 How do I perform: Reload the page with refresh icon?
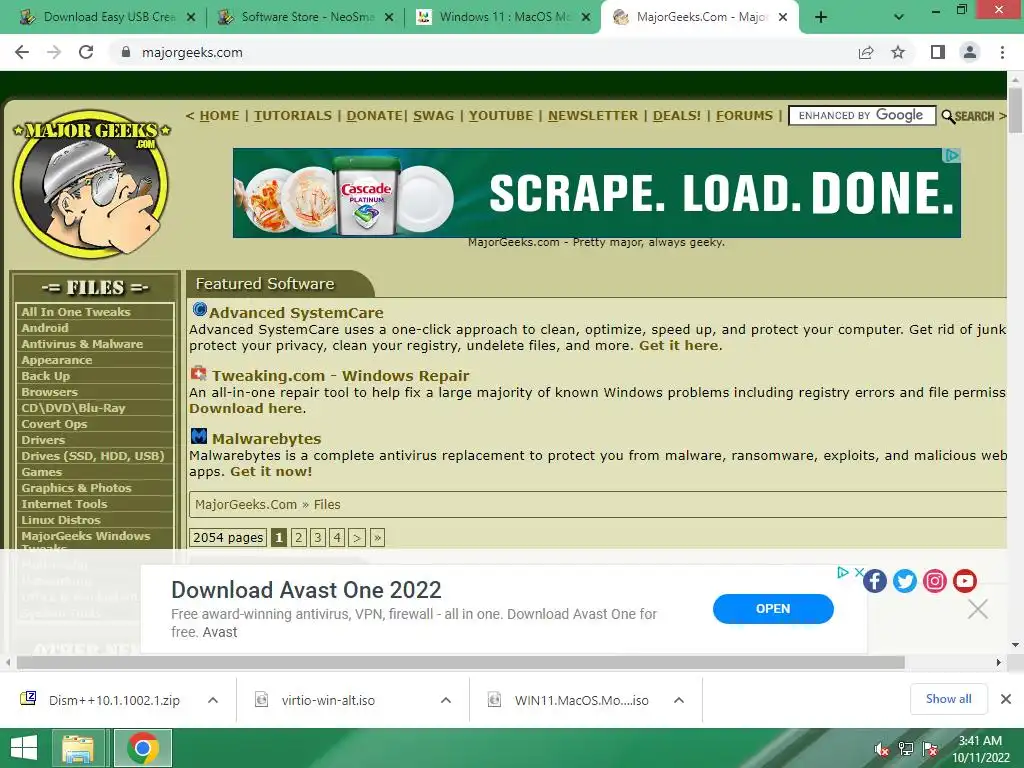(86, 52)
